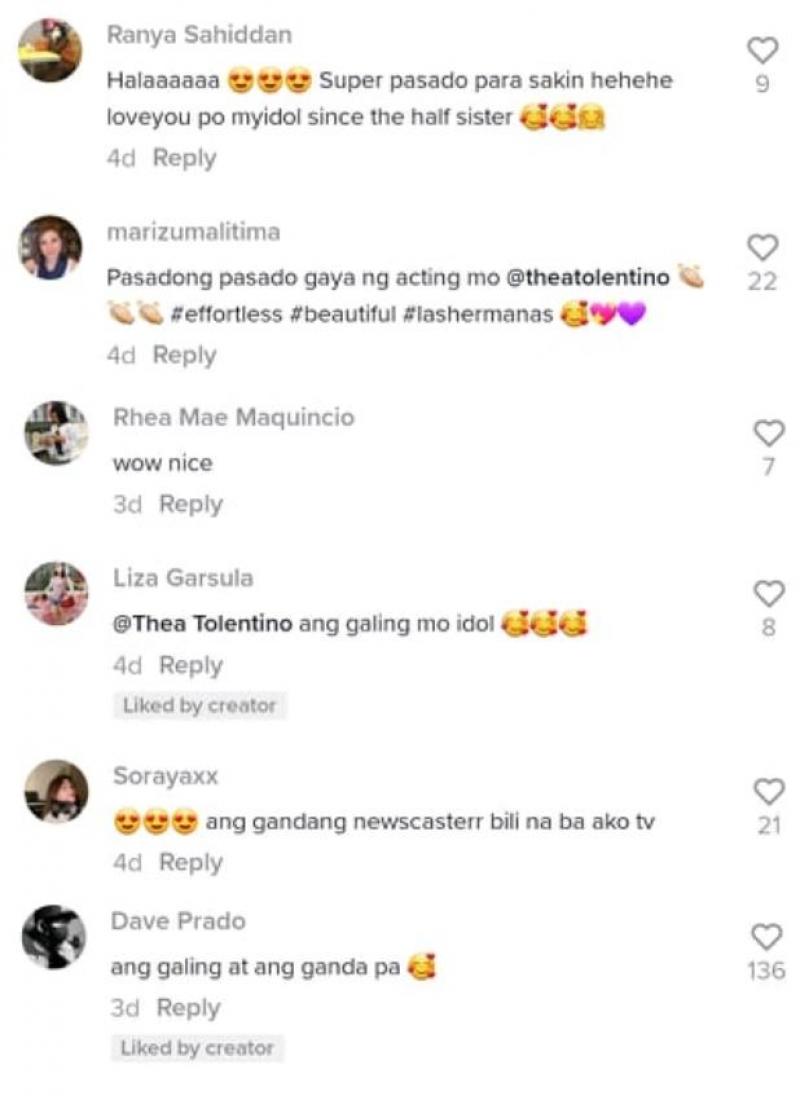The height and width of the screenshot is (1100, 800).
Task: Reply to Dave Prado's comment
Action: tap(188, 1008)
